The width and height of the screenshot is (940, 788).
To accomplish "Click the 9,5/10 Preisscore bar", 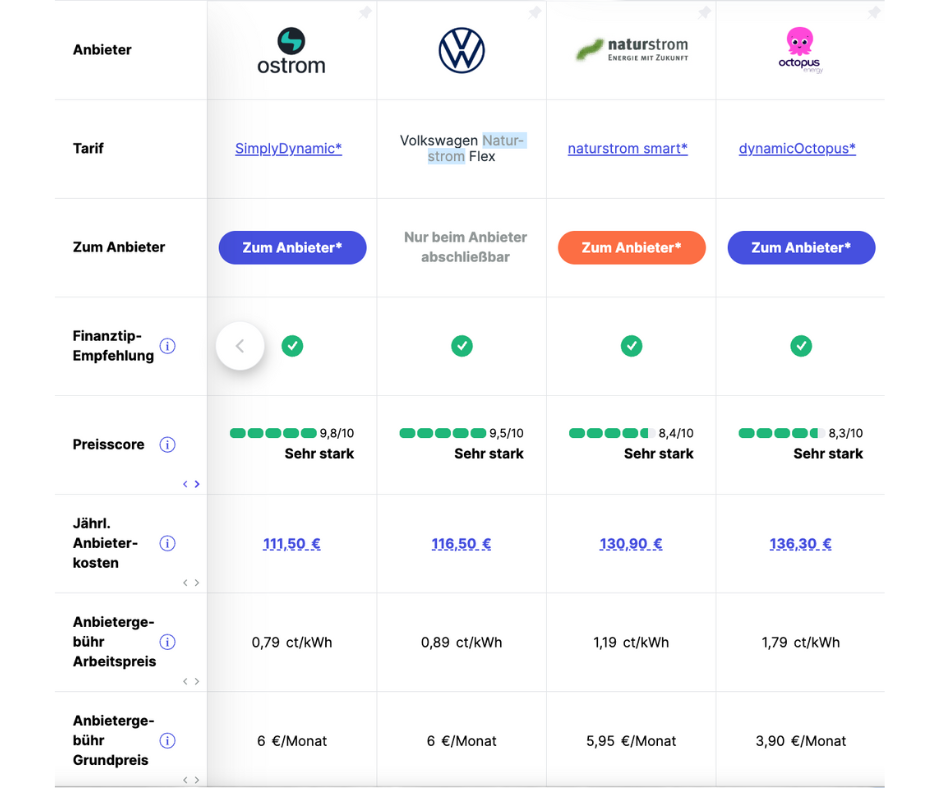I will point(443,433).
